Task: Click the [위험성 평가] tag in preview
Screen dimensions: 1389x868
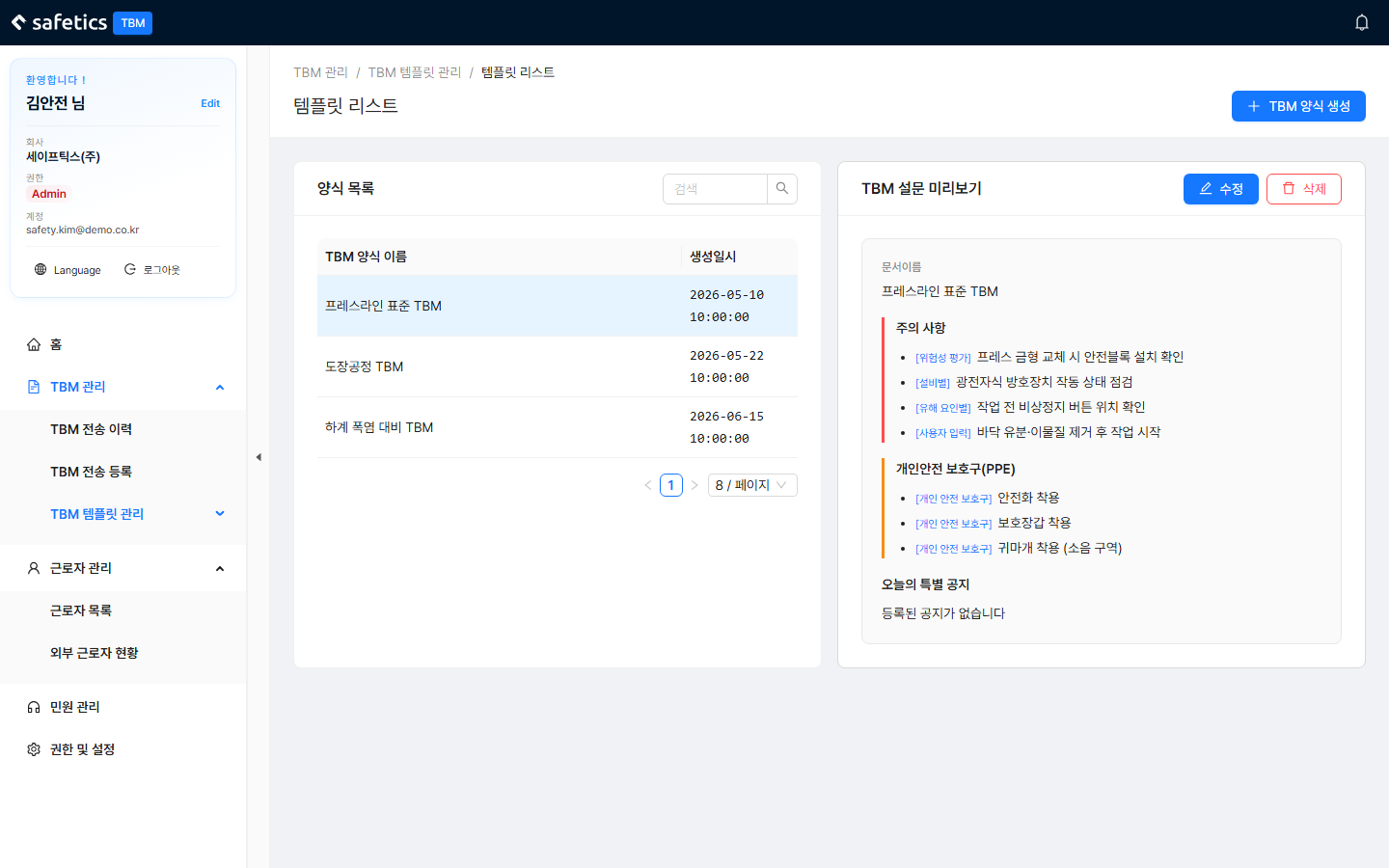Action: [943, 358]
